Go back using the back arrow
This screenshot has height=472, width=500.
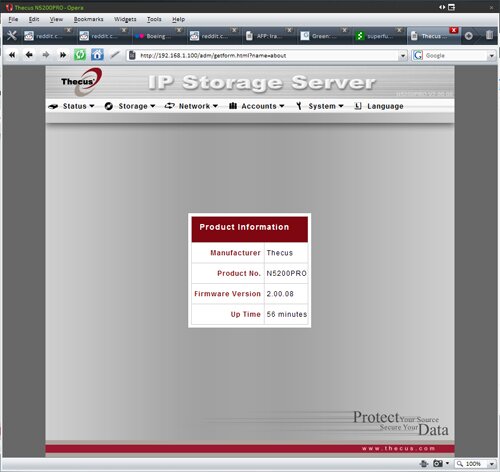pos(29,55)
